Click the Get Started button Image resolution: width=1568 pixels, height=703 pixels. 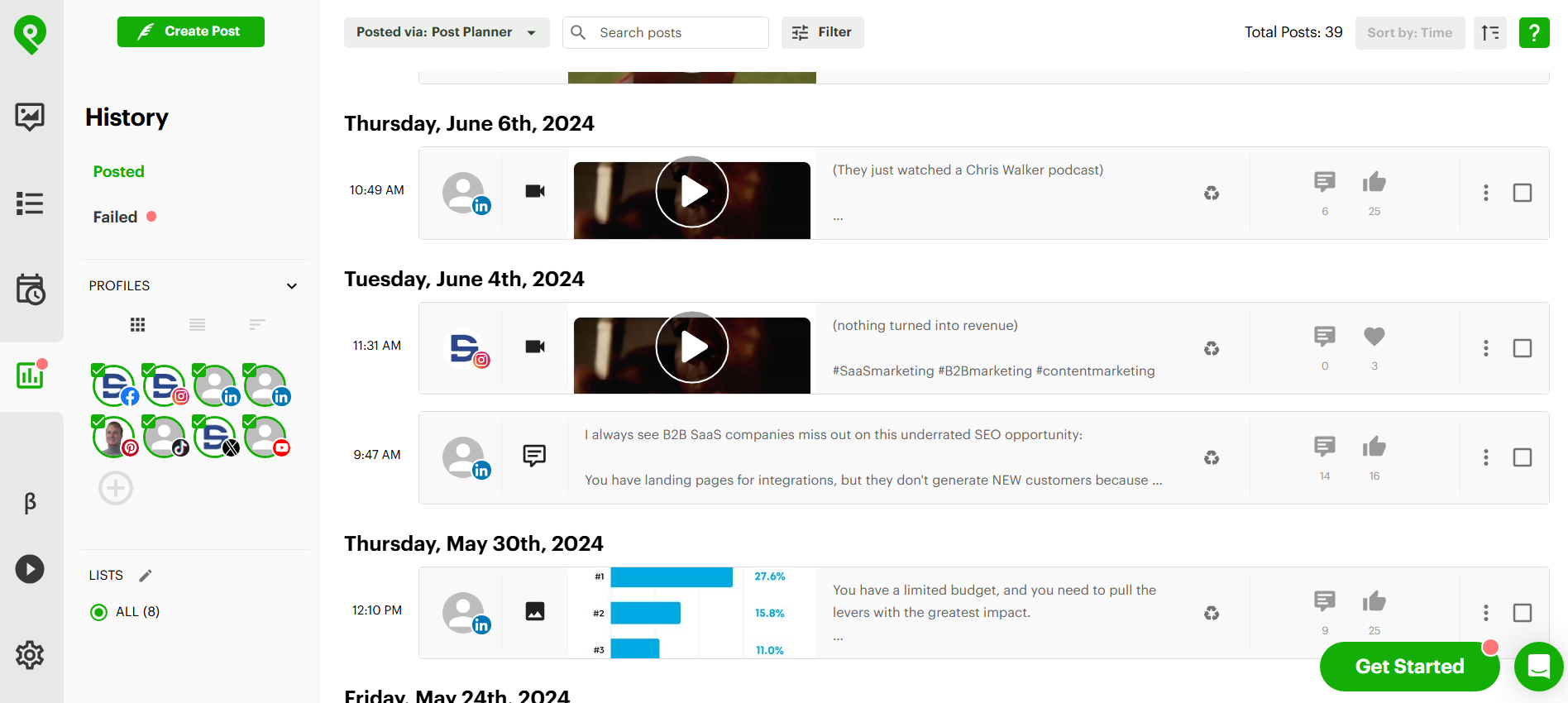coord(1409,667)
